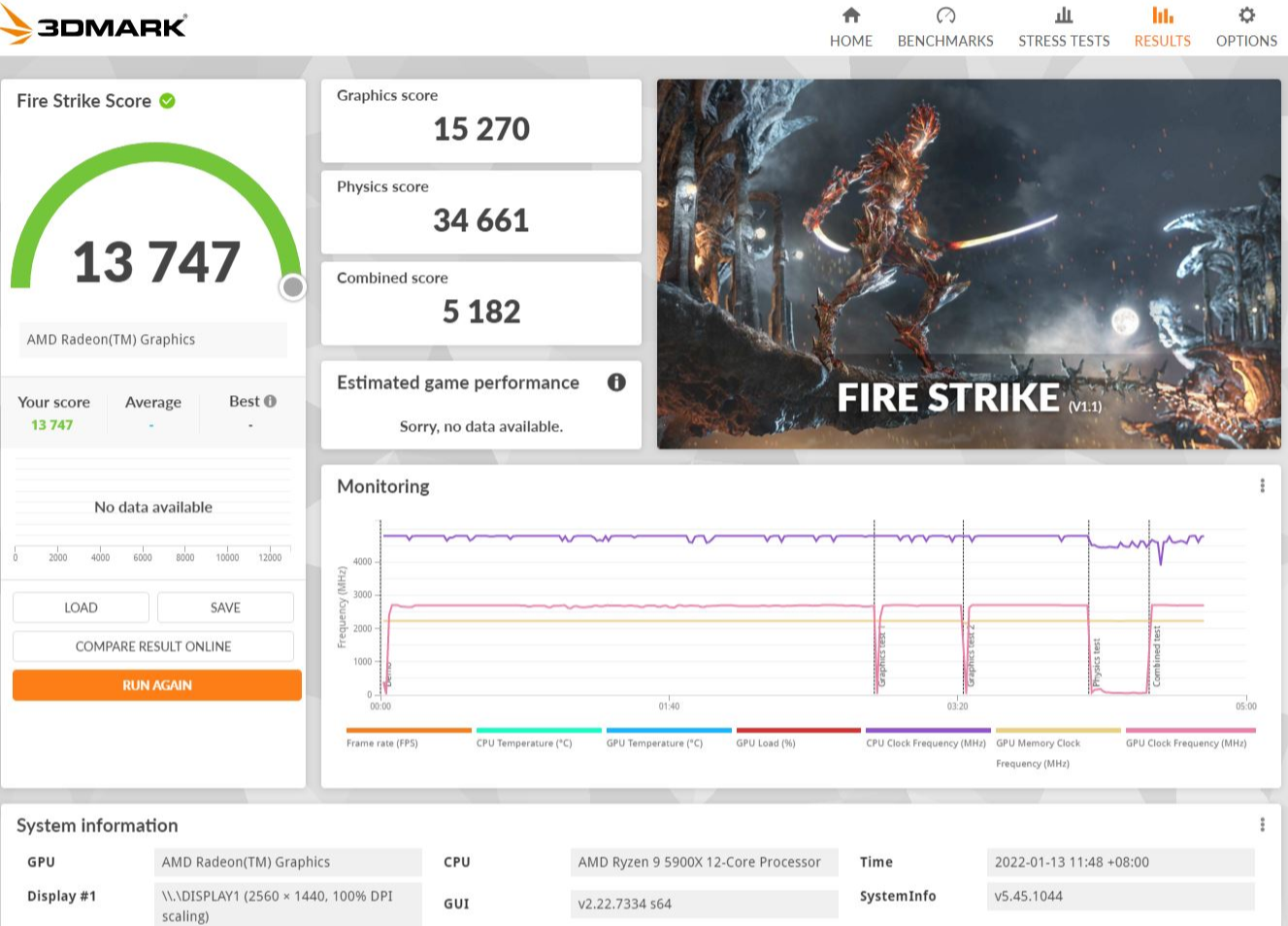
Task: Click the Monitoring panel heading
Action: coord(383,486)
